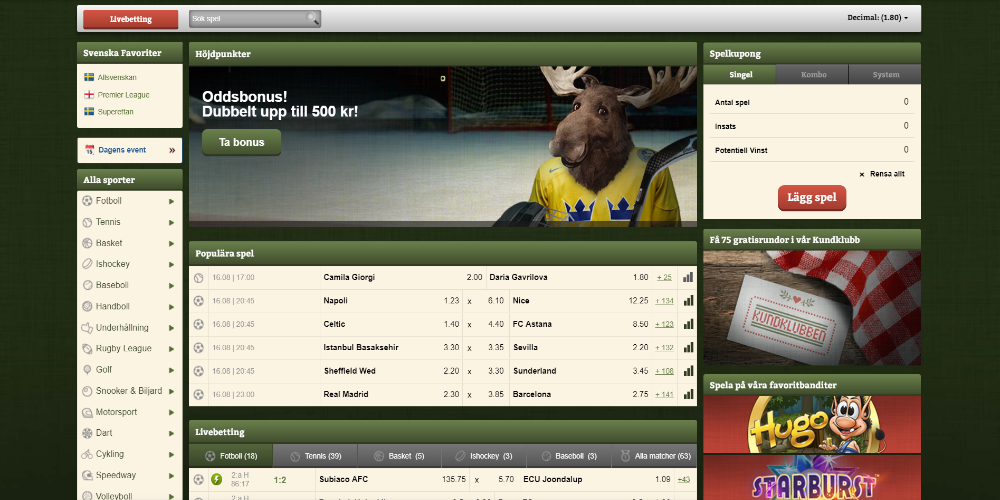Click the red Livebetting button
1000x500 pixels.
[x=131, y=19]
